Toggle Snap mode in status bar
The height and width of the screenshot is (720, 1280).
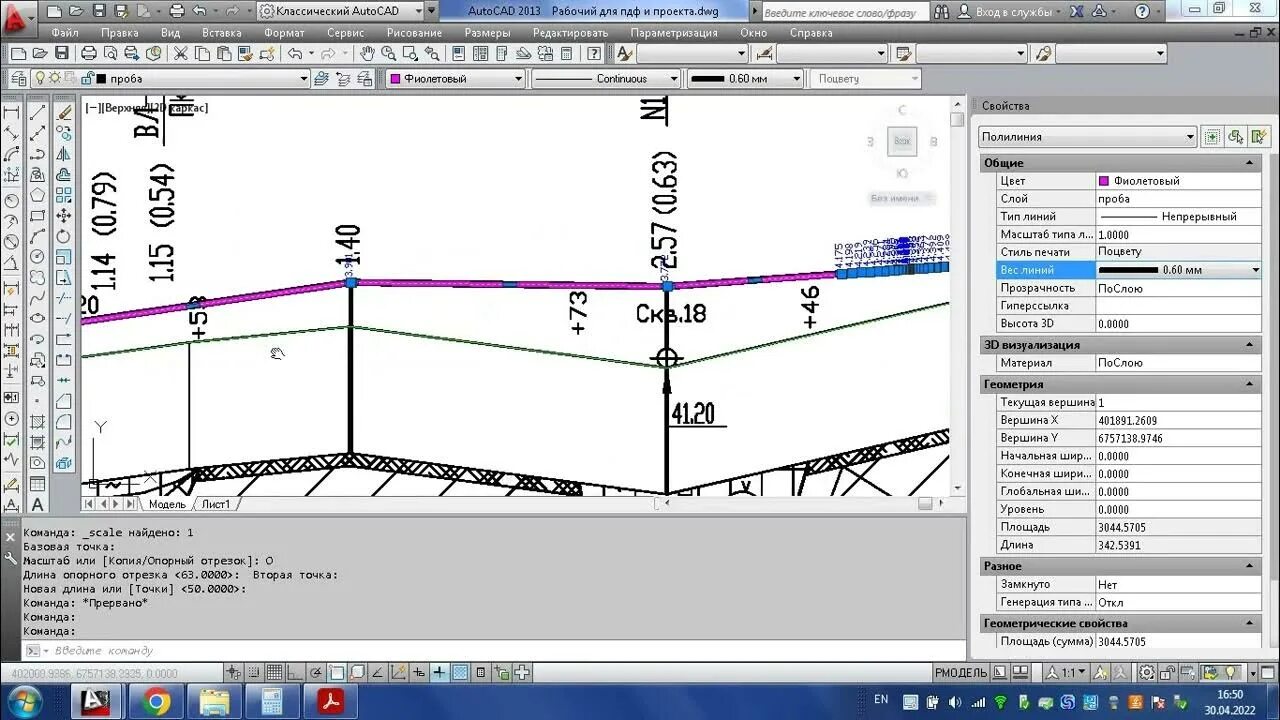(x=254, y=672)
